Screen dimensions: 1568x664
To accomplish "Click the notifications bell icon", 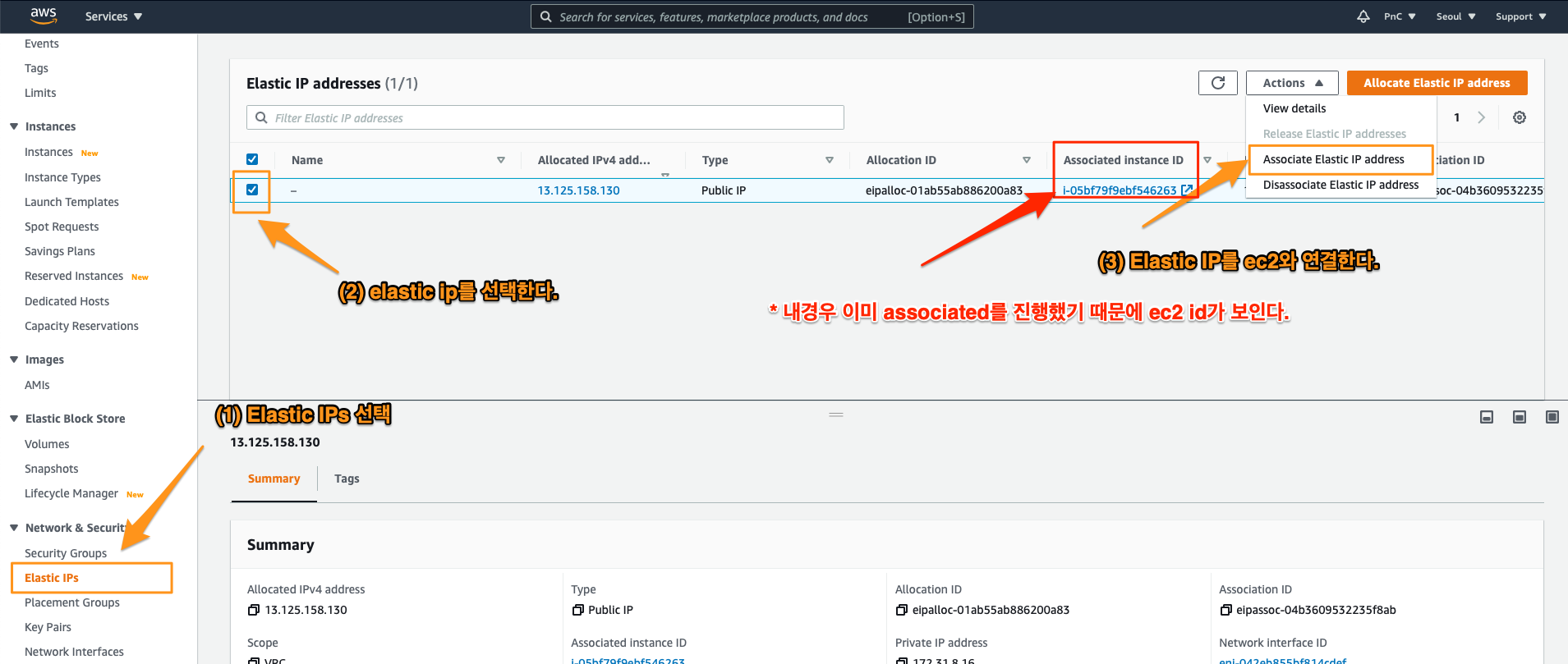I will tap(1363, 16).
